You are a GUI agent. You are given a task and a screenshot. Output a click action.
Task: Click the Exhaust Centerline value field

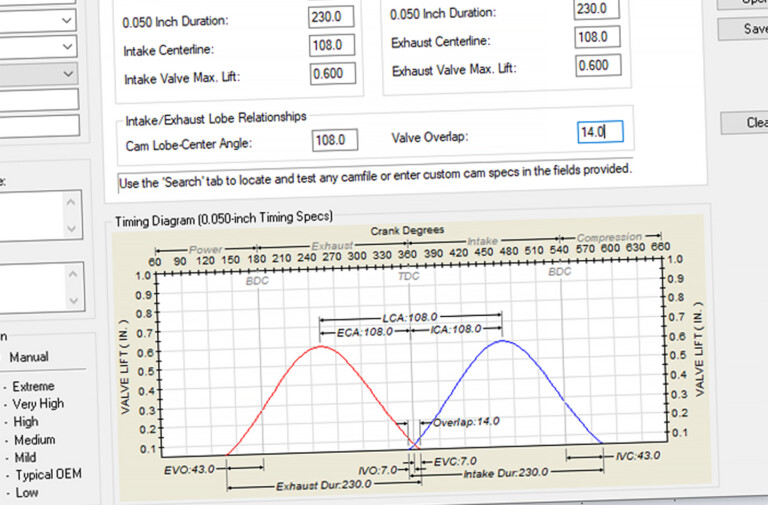coord(597,37)
